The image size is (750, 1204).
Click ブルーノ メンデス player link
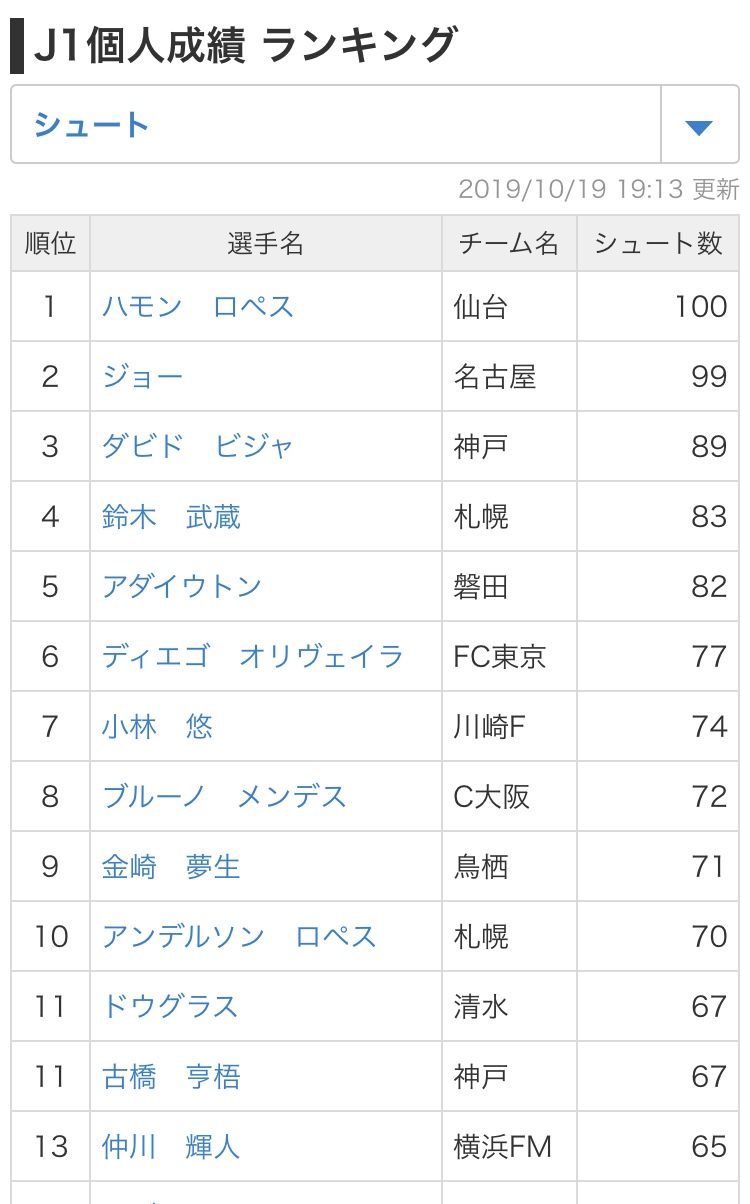pyautogui.click(x=224, y=796)
